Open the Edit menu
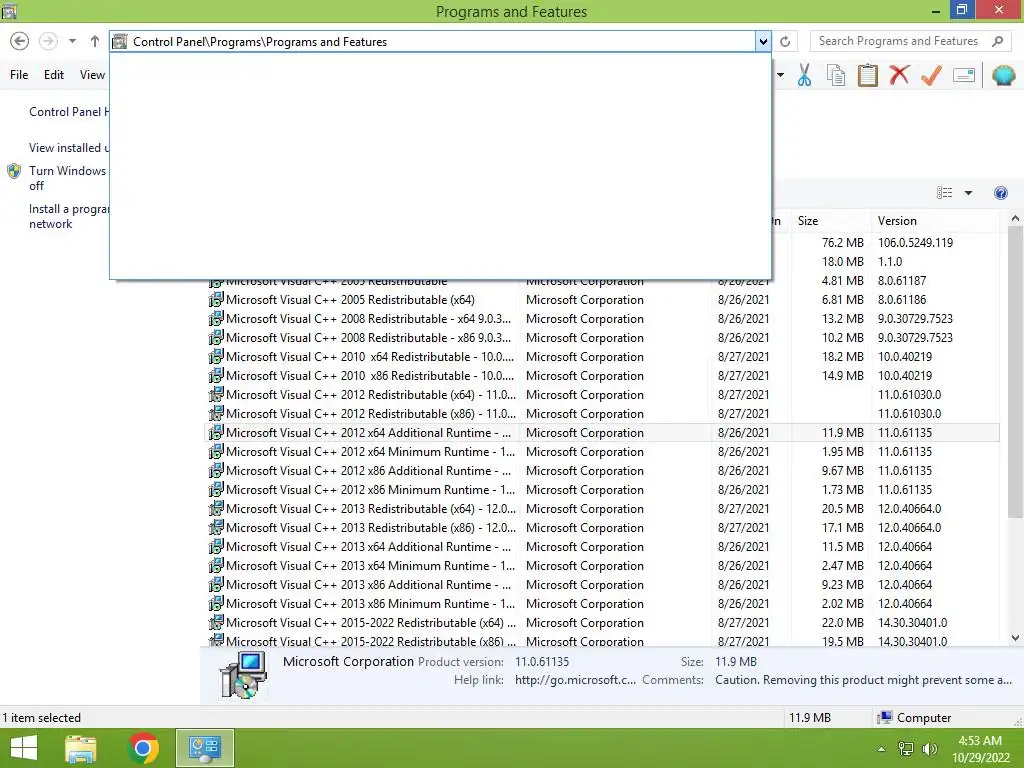The height and width of the screenshot is (768, 1024). (54, 74)
